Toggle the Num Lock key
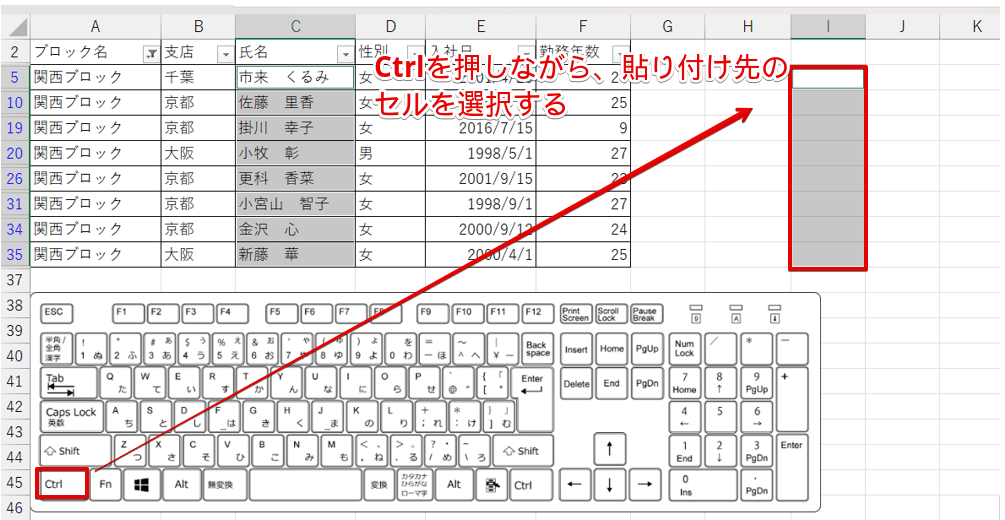The image size is (1005, 520). coord(684,349)
